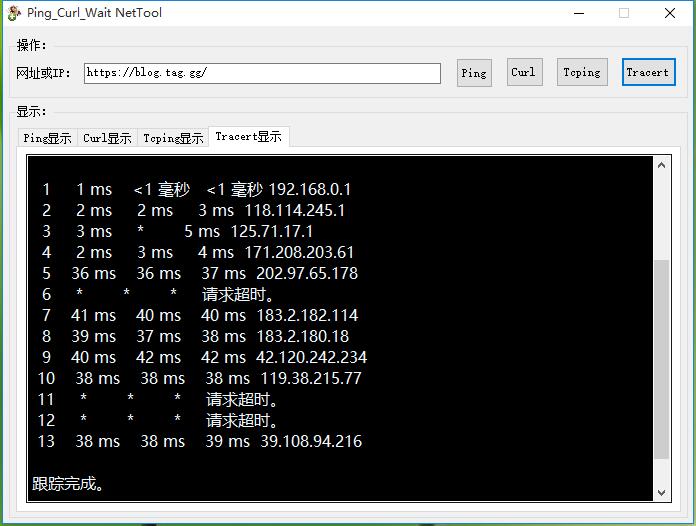Start a Tcping test
The image size is (696, 526).
tap(581, 72)
